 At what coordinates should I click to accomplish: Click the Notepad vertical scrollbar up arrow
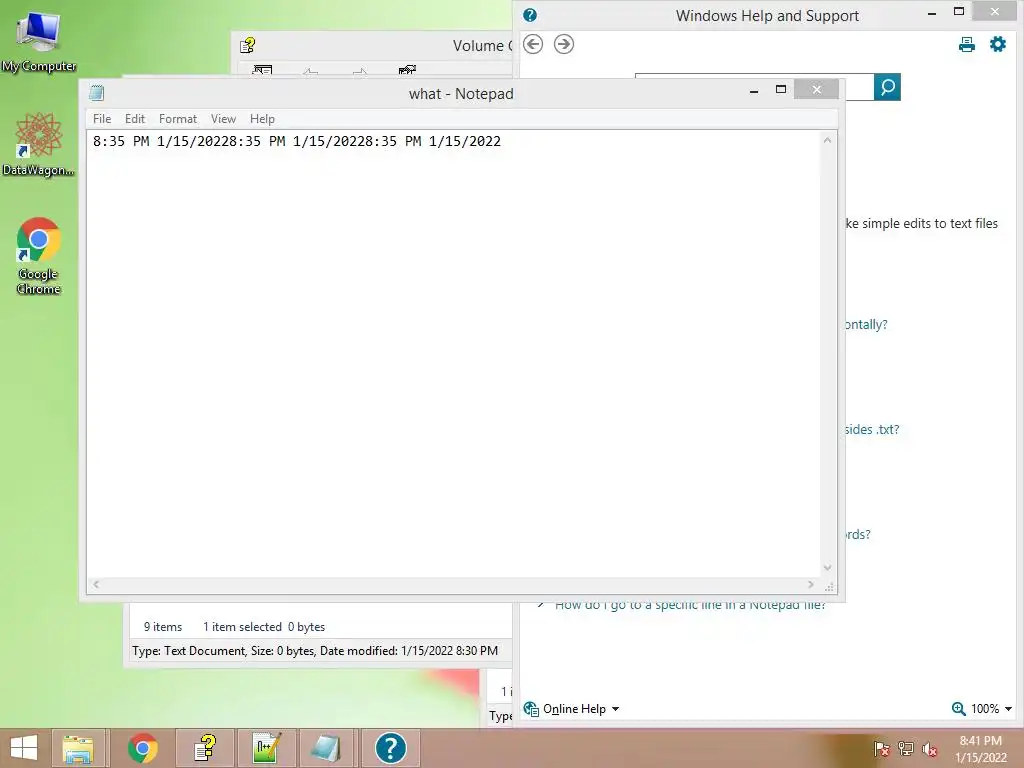(x=827, y=140)
